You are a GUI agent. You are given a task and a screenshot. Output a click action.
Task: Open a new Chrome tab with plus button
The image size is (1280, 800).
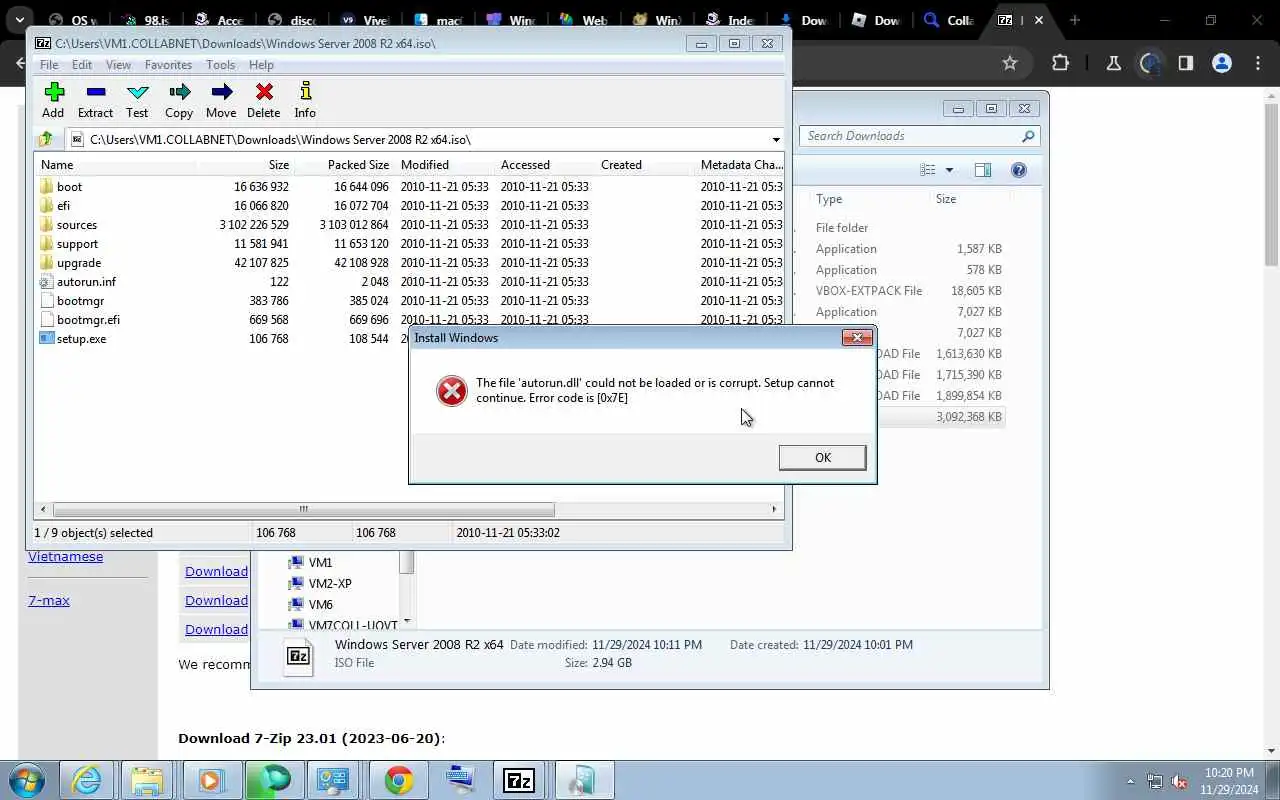[1075, 20]
